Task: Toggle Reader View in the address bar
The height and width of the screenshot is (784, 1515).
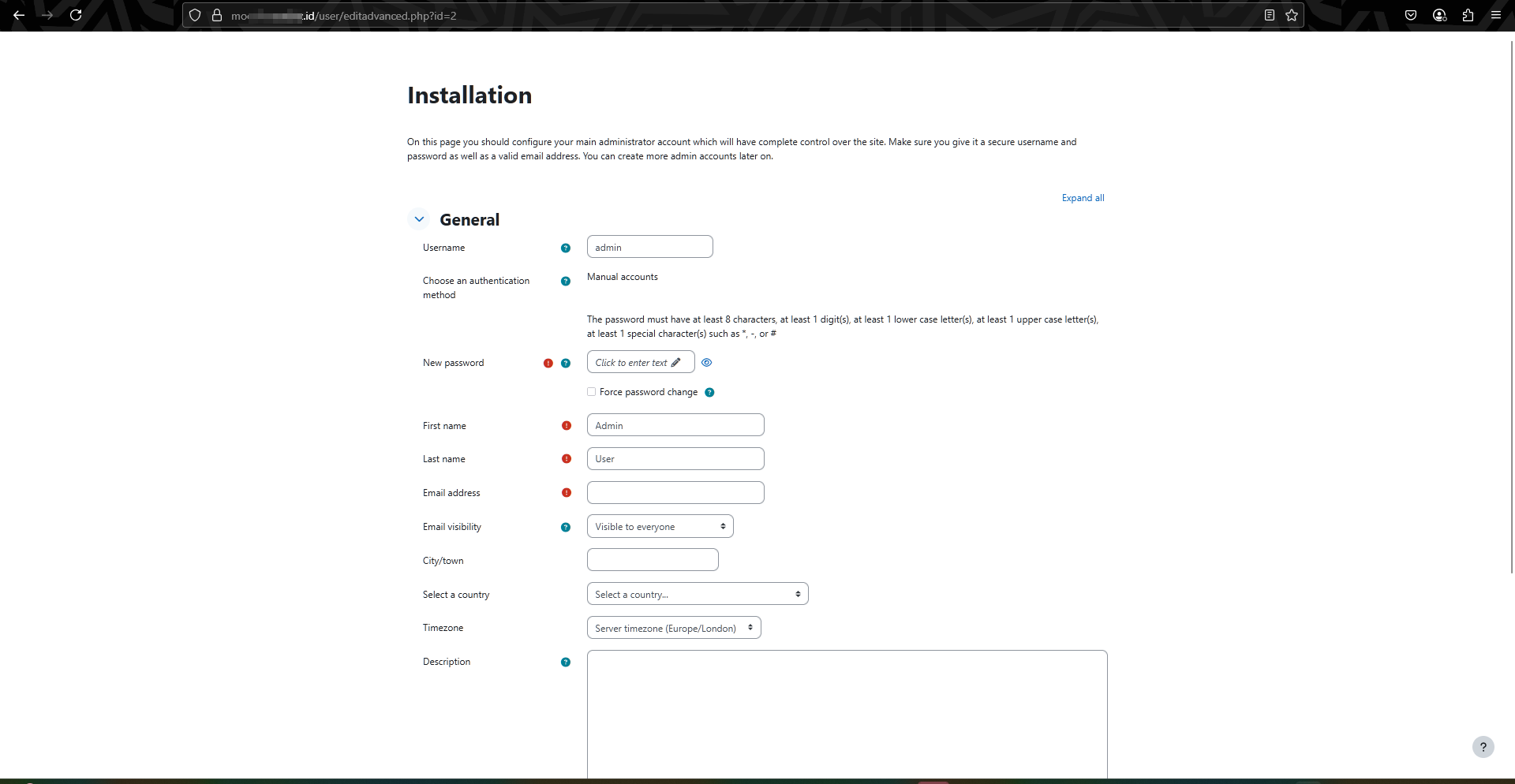Action: [1270, 15]
